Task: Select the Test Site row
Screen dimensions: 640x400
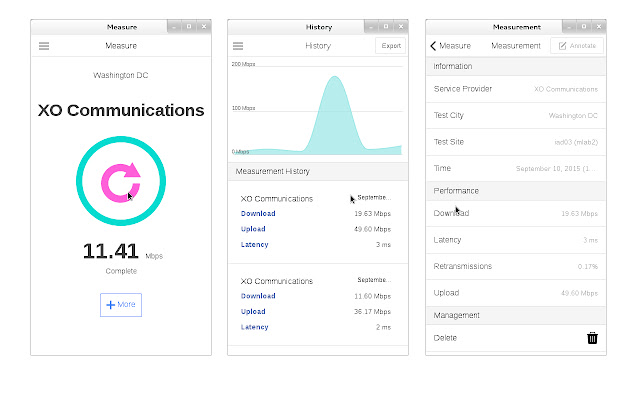Action: (516, 142)
